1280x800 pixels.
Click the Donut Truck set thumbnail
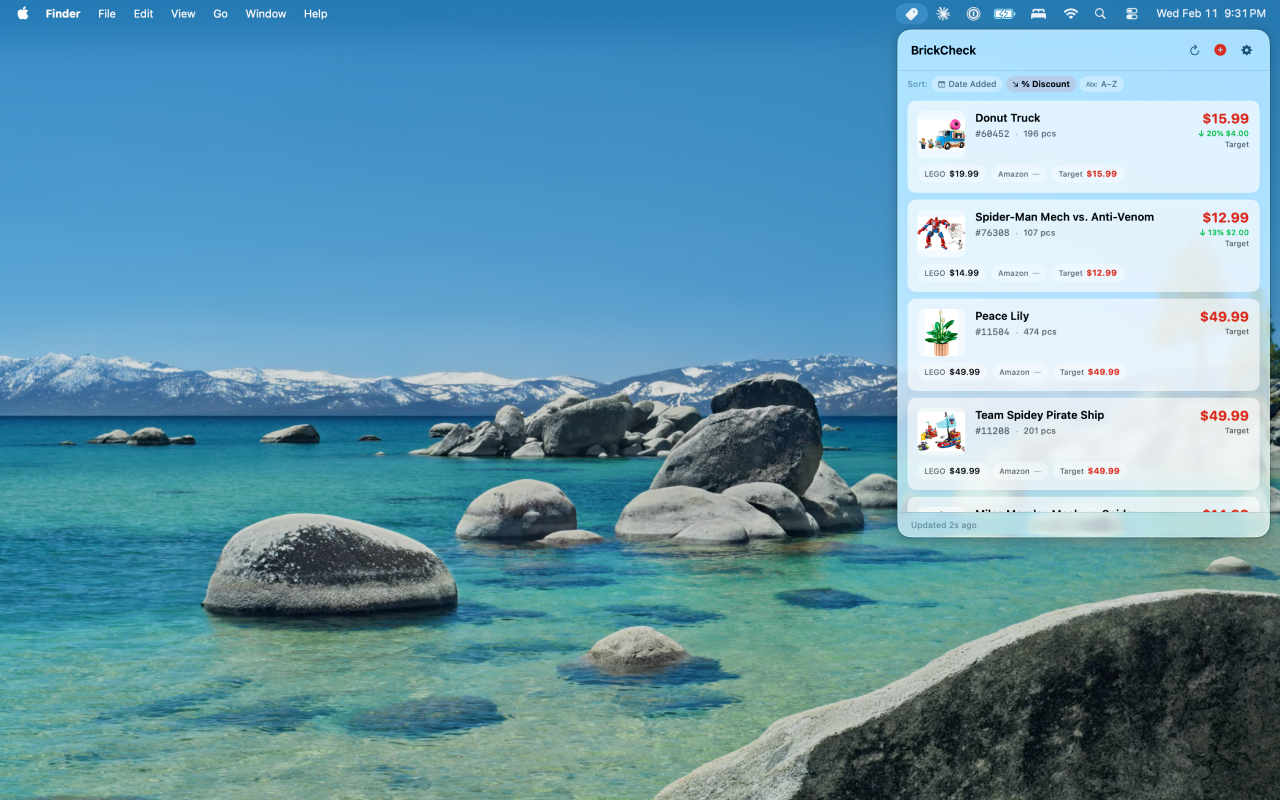click(x=941, y=134)
